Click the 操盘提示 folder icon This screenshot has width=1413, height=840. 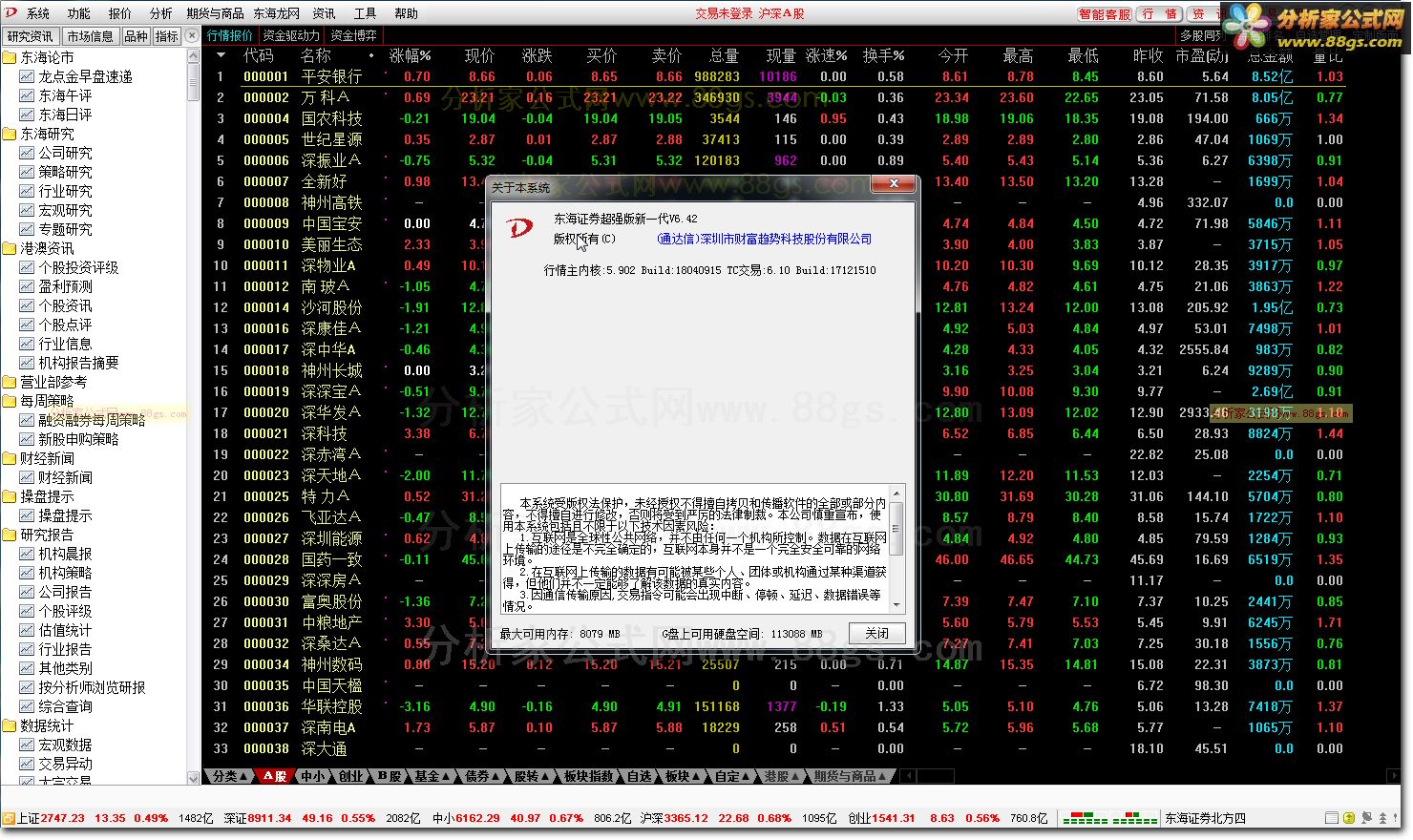coord(10,496)
